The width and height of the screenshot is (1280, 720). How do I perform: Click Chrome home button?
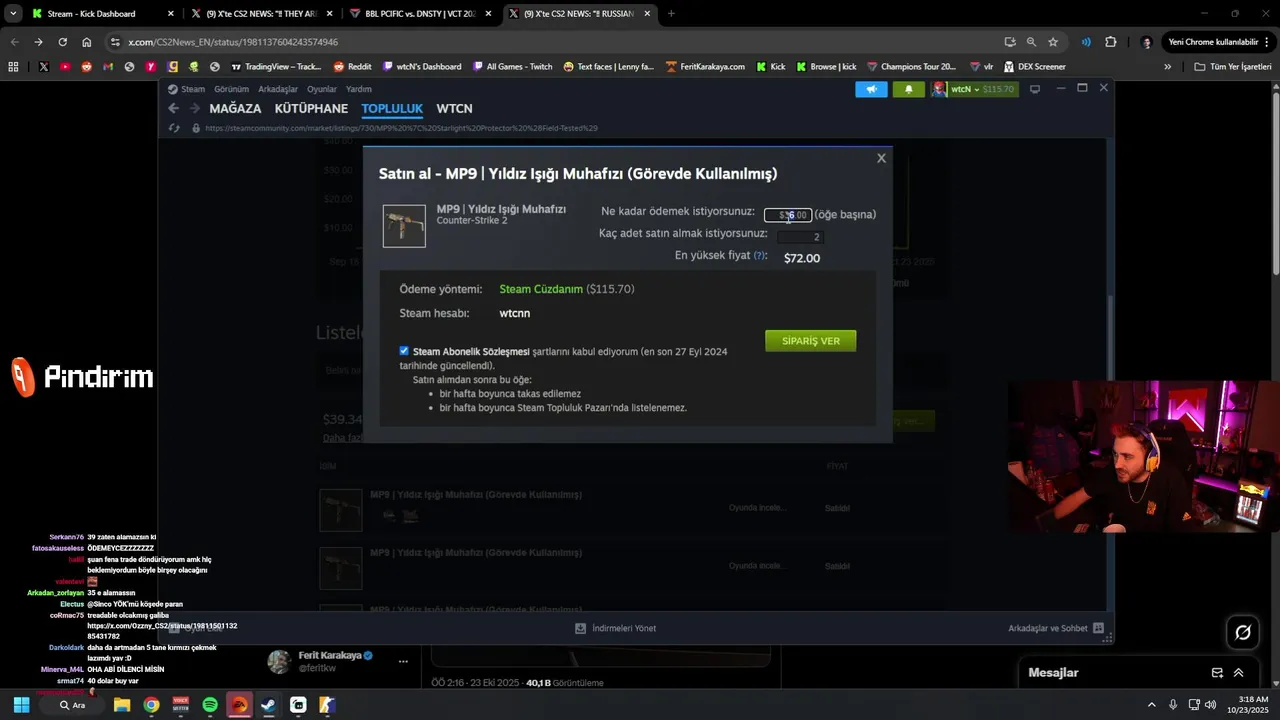coord(87,42)
